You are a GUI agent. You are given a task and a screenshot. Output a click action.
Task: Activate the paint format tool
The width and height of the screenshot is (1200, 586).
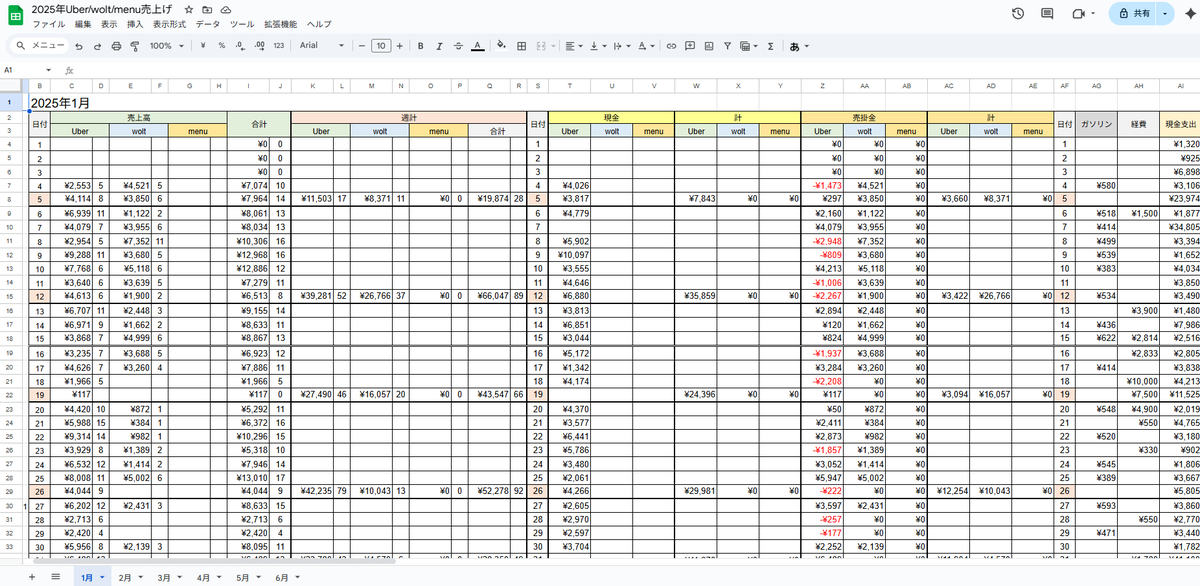pos(134,46)
